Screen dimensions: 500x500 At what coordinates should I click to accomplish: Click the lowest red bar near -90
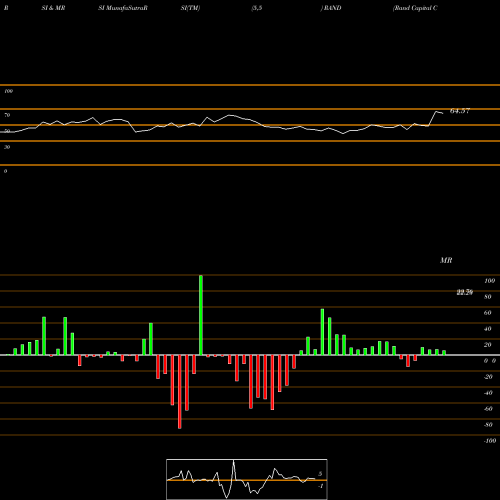(180, 392)
